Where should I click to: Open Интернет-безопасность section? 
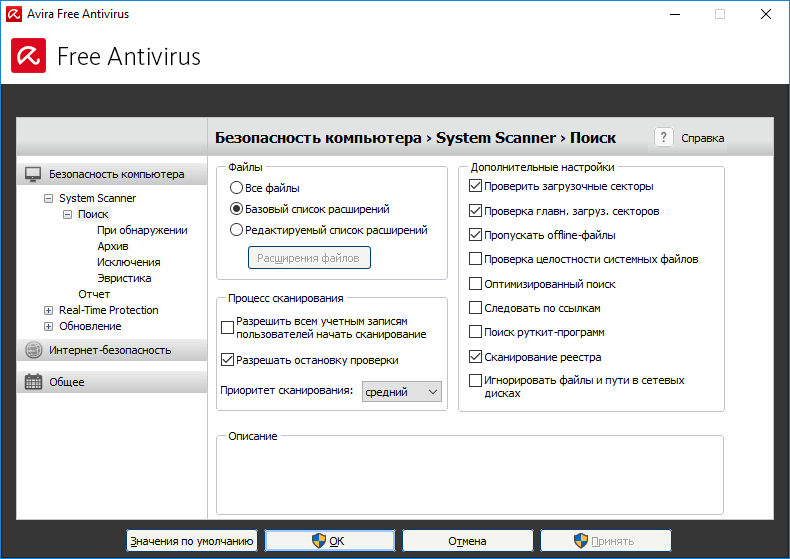[x=112, y=350]
